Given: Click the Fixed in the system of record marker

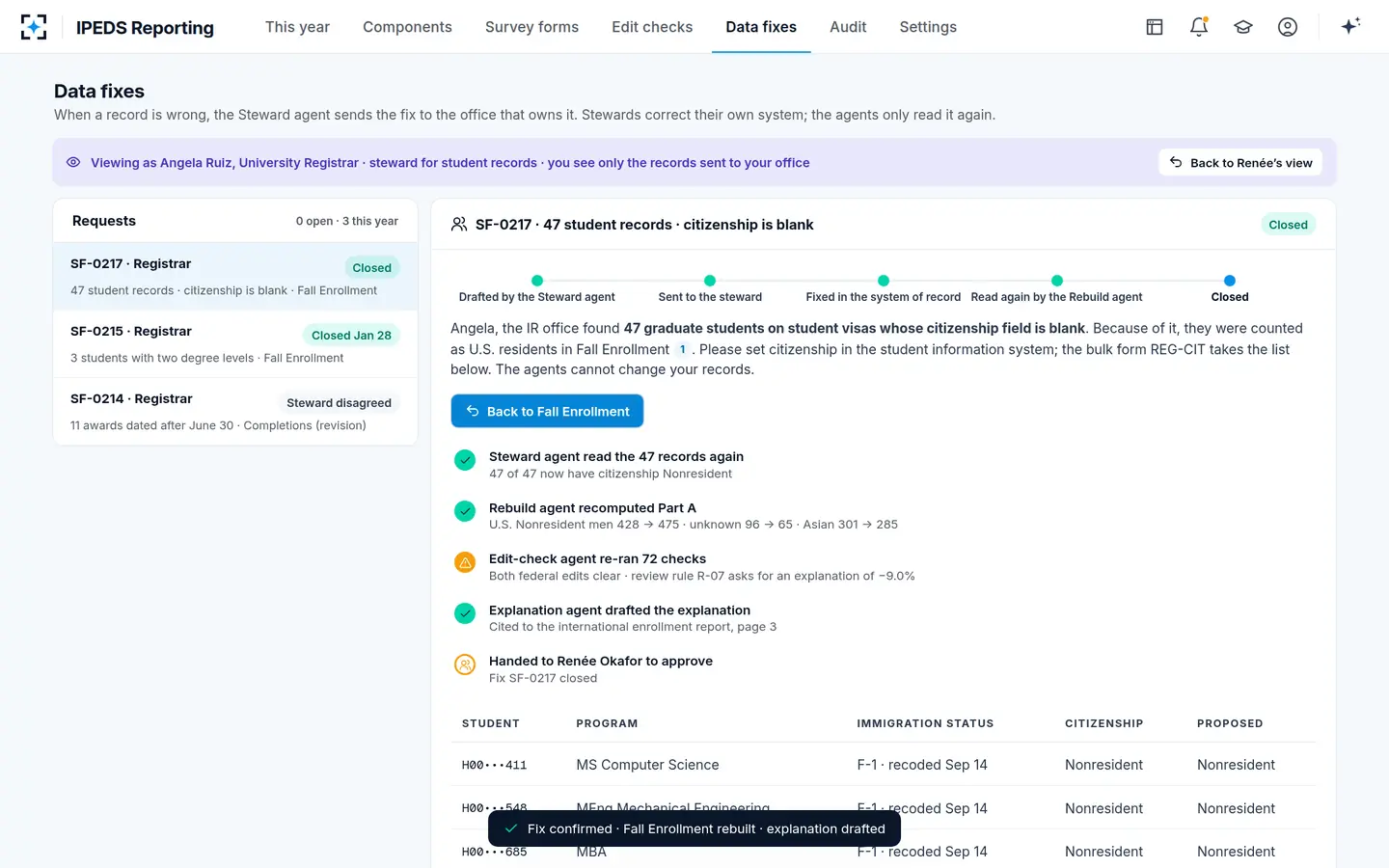Looking at the screenshot, I should point(884,281).
